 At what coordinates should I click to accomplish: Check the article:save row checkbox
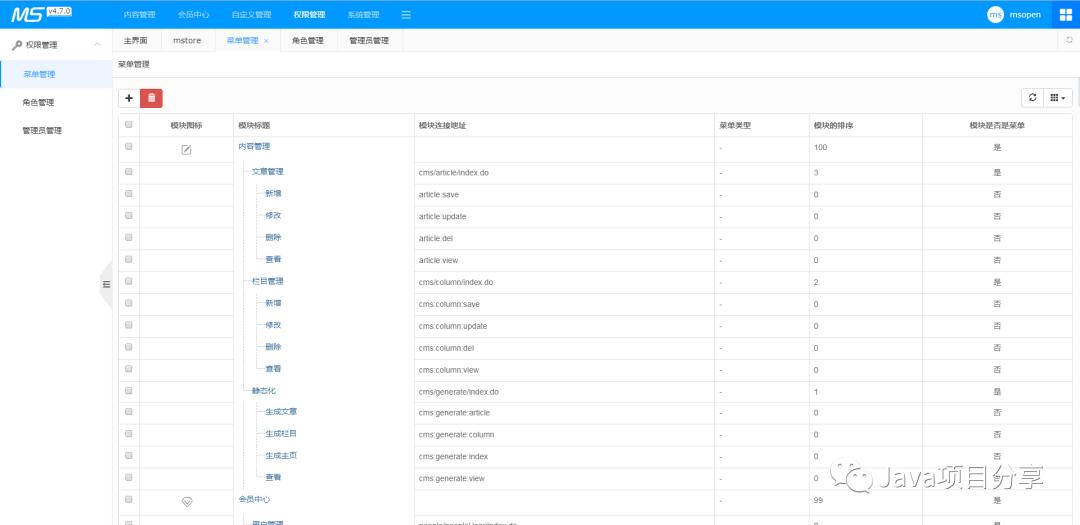(x=129, y=194)
